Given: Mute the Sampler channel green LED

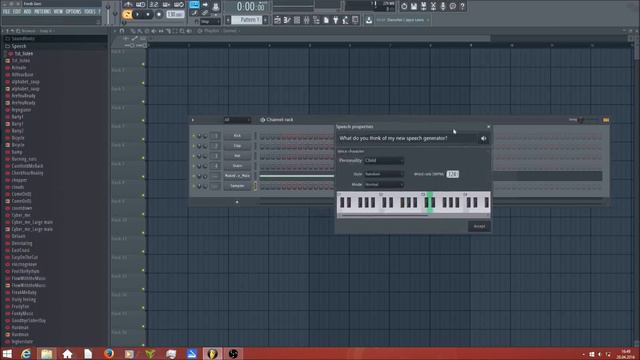Looking at the screenshot, I should (x=194, y=186).
